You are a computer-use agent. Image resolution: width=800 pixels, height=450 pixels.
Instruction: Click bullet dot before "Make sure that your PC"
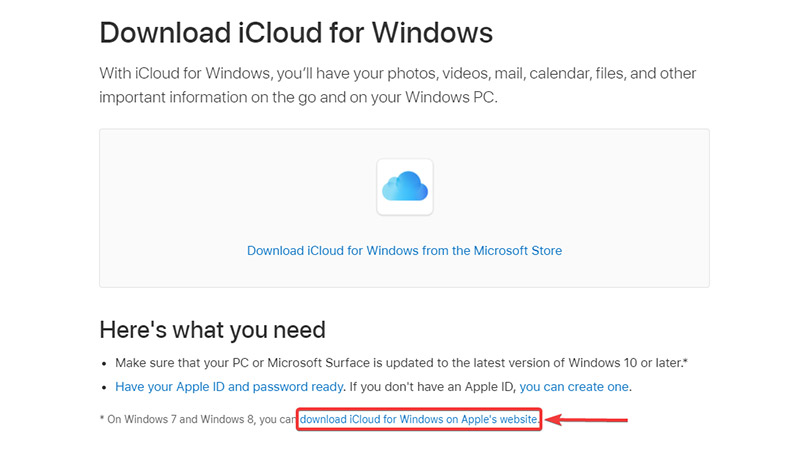tap(104, 364)
